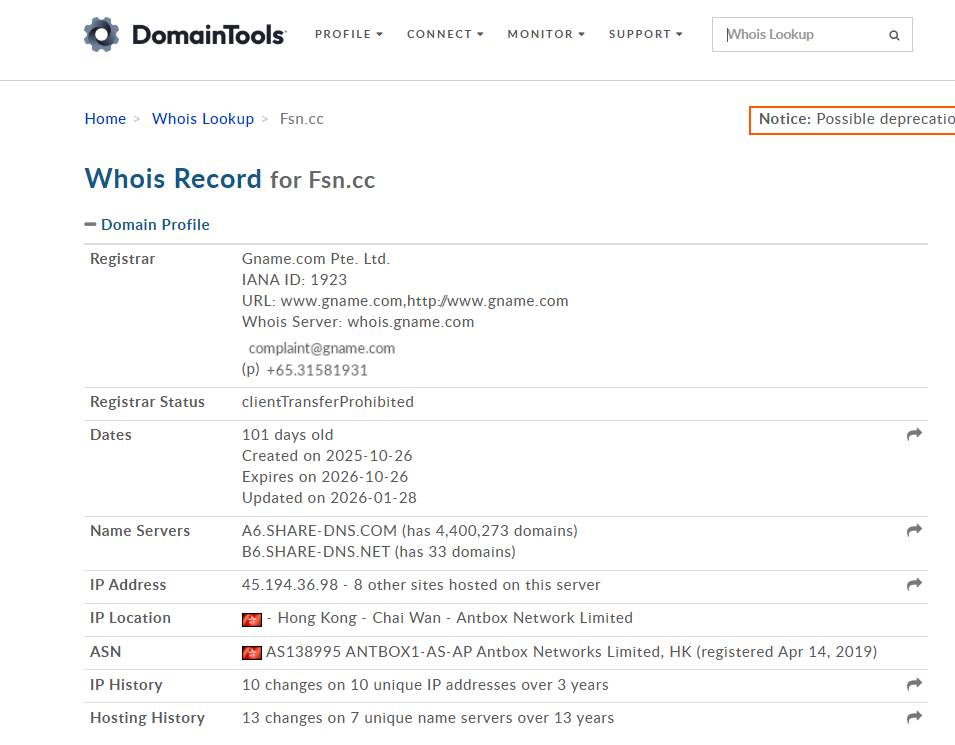Click Hong Kong flag in ASN row
Viewport: 955px width, 745px height.
tap(252, 653)
